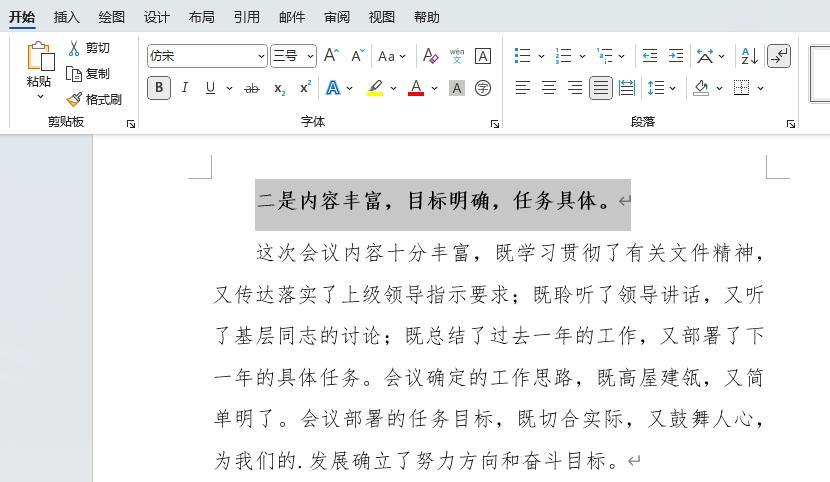Expand the 三号 font size dropdown
Viewport: 830px width, 482px height.
[310, 56]
